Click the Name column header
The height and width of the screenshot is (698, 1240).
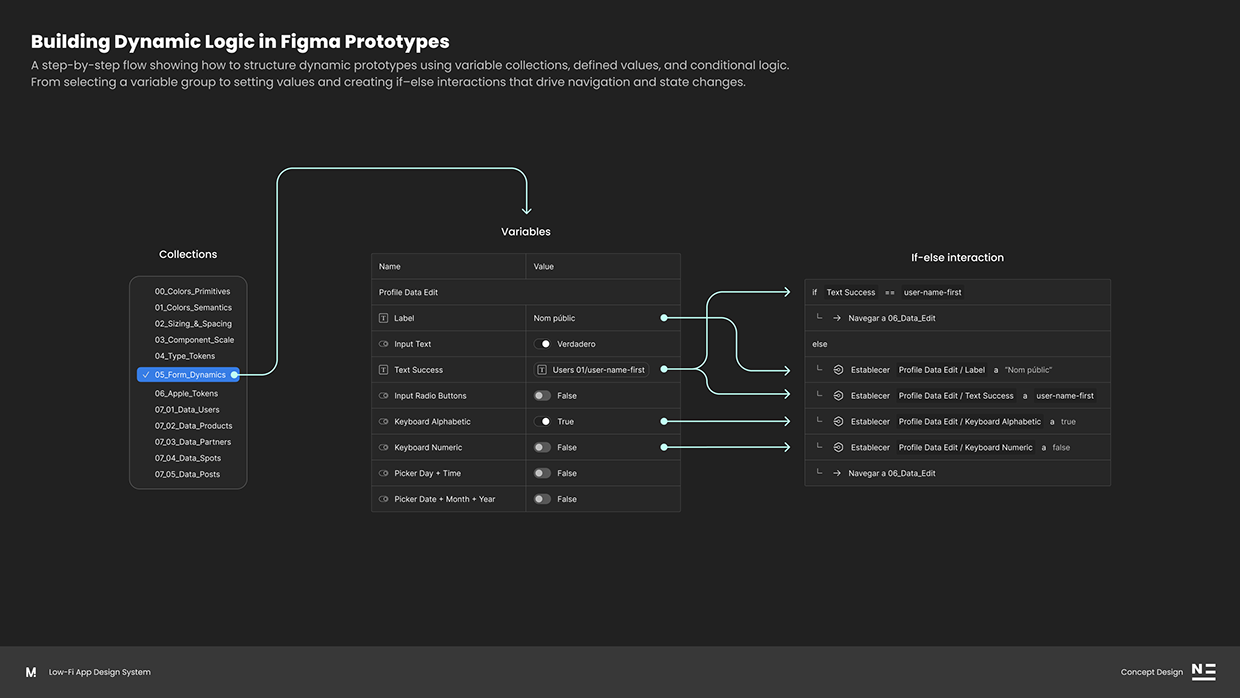pos(449,266)
